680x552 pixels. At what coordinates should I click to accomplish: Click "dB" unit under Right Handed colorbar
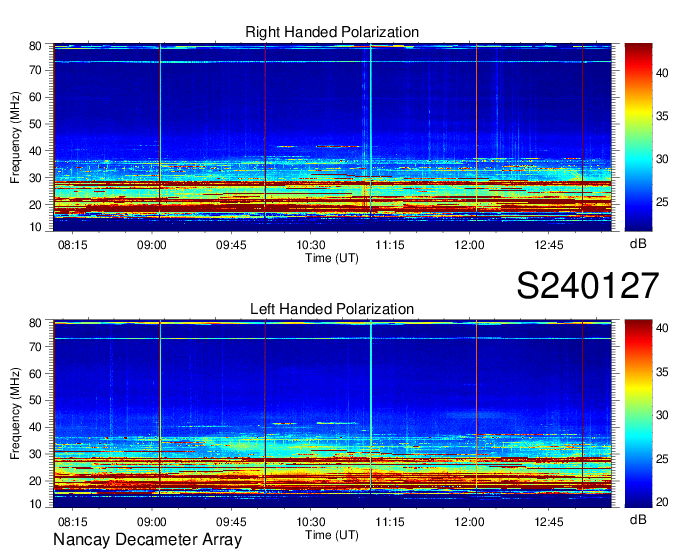click(x=638, y=244)
